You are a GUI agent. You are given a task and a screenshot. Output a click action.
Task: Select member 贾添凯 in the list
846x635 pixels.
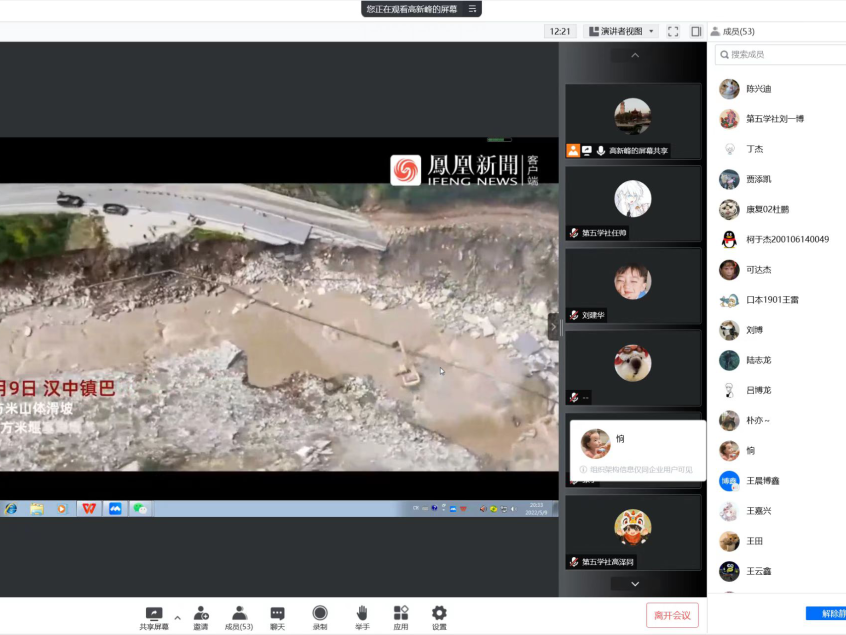777,179
